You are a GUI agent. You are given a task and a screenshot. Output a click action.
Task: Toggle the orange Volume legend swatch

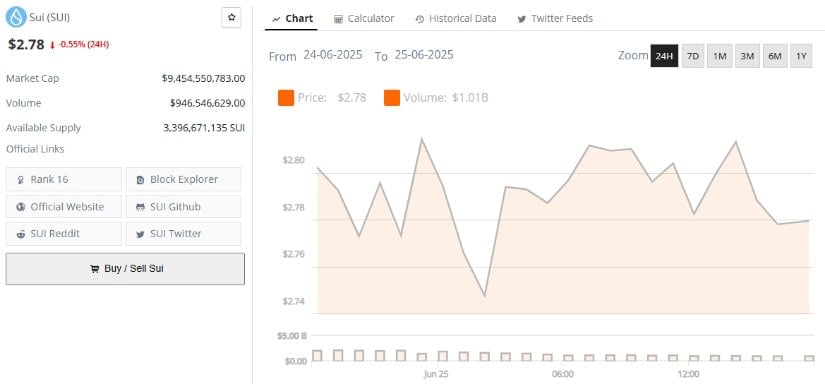click(x=392, y=98)
